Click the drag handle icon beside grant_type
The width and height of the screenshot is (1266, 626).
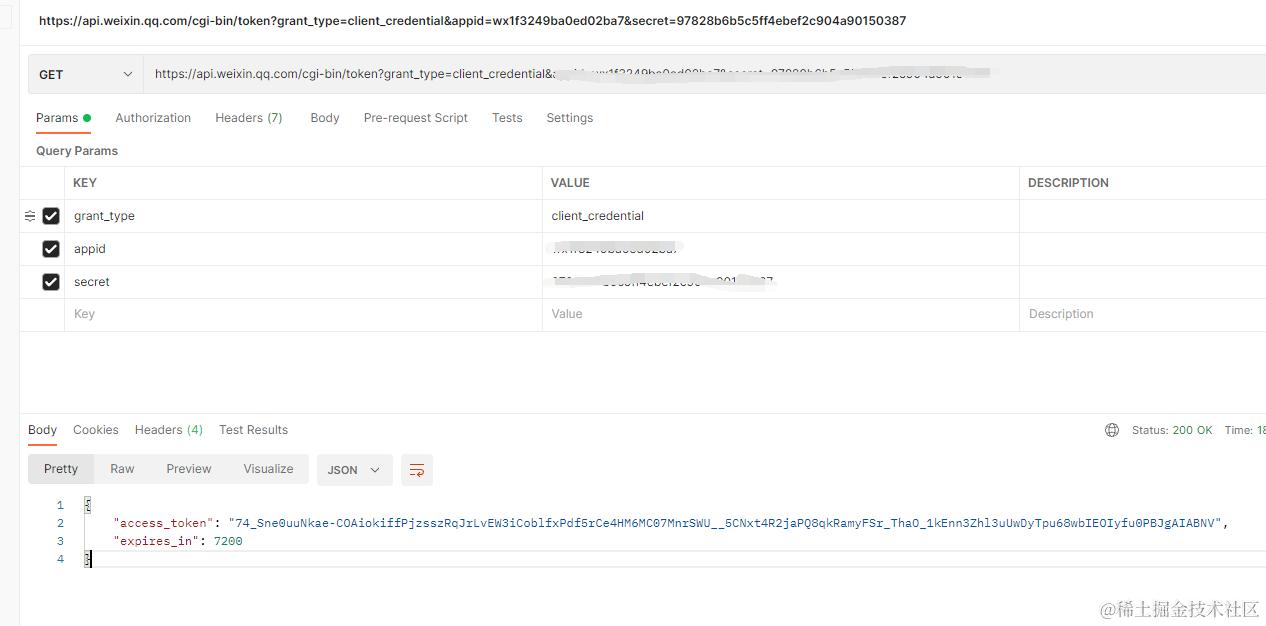click(x=30, y=216)
